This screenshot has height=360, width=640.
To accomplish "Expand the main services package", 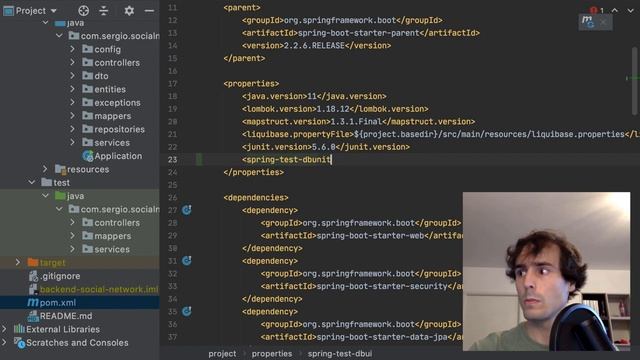I will click(72, 142).
